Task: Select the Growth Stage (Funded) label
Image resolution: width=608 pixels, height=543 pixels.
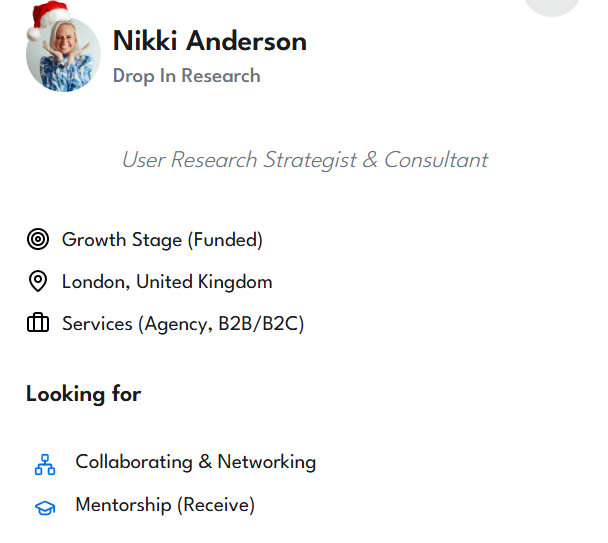Action: [162, 240]
